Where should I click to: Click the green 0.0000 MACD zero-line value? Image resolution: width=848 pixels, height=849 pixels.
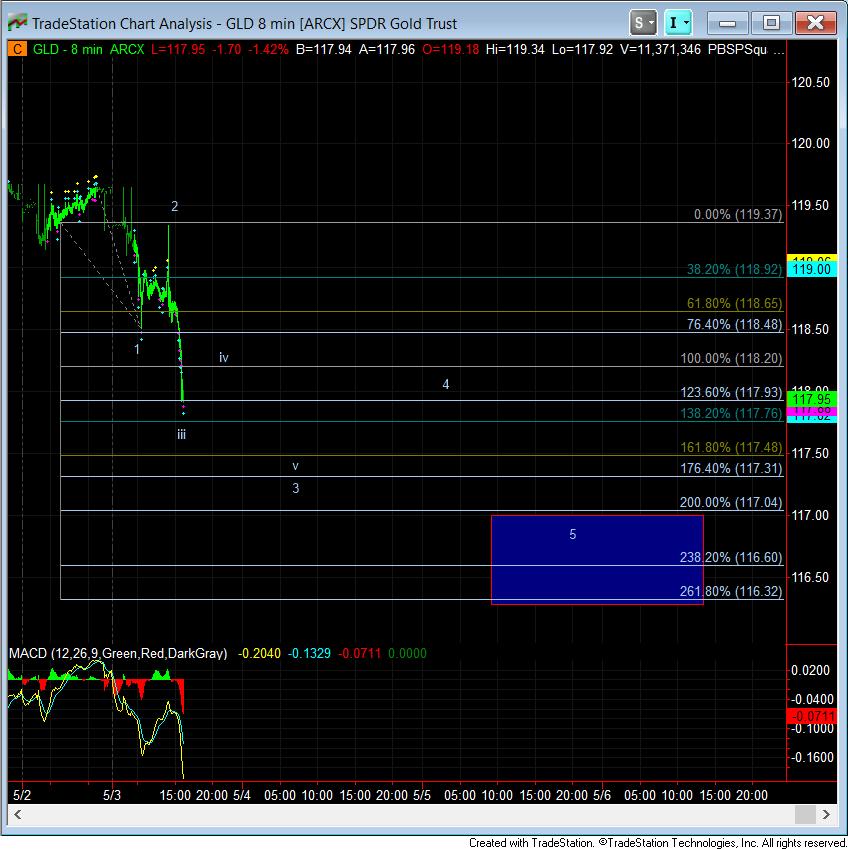coord(407,654)
